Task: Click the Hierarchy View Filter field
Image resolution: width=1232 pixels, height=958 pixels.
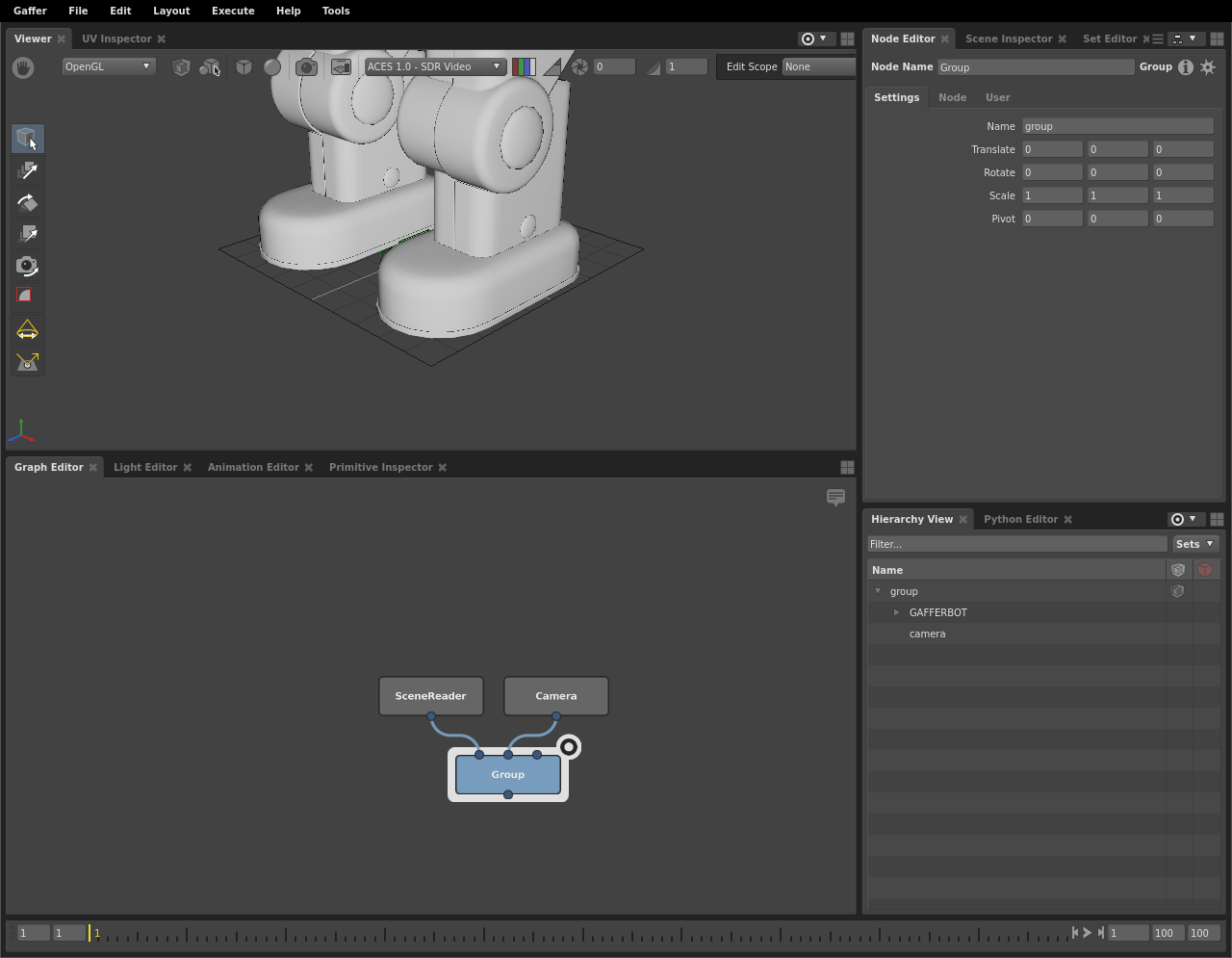Action: [x=1016, y=544]
